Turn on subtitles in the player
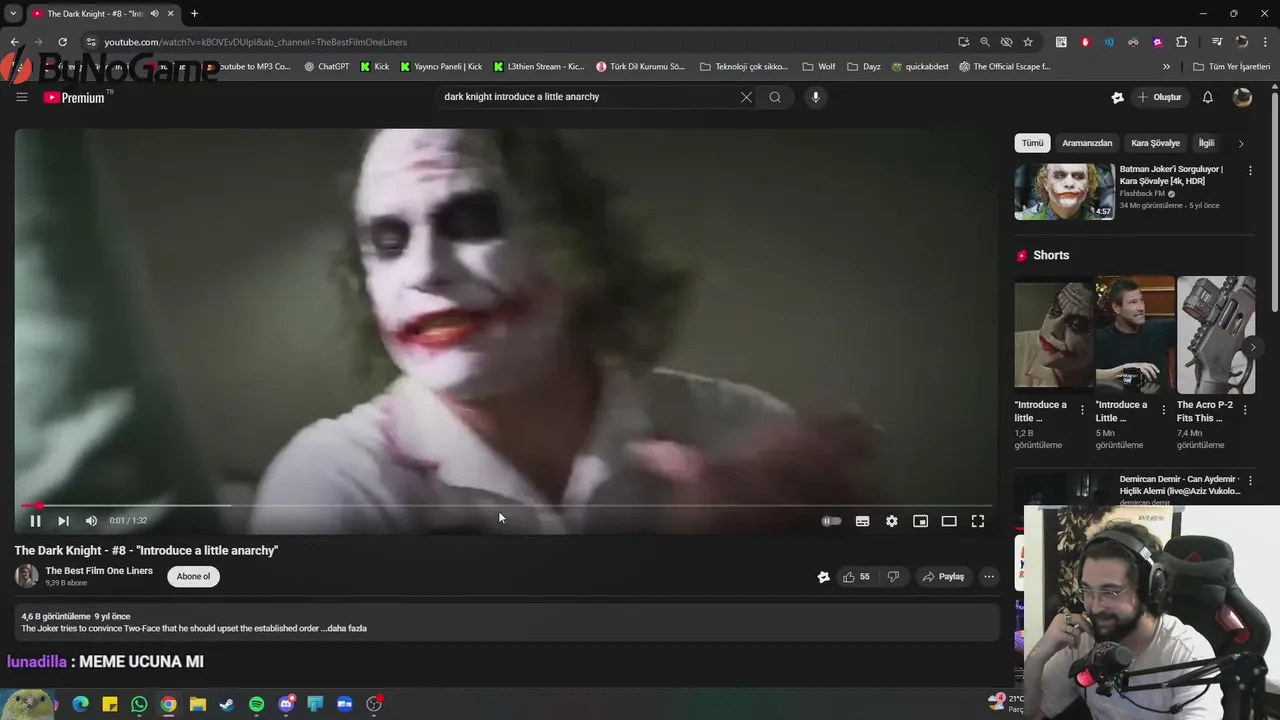Viewport: 1280px width, 720px height. pyautogui.click(x=862, y=521)
